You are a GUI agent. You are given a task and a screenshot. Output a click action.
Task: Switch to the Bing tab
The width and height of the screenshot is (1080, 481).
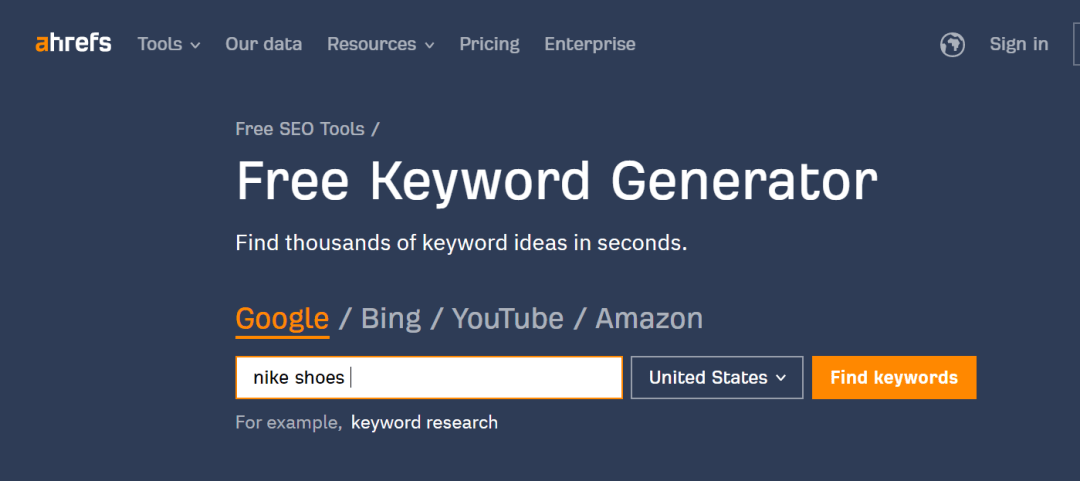click(391, 319)
